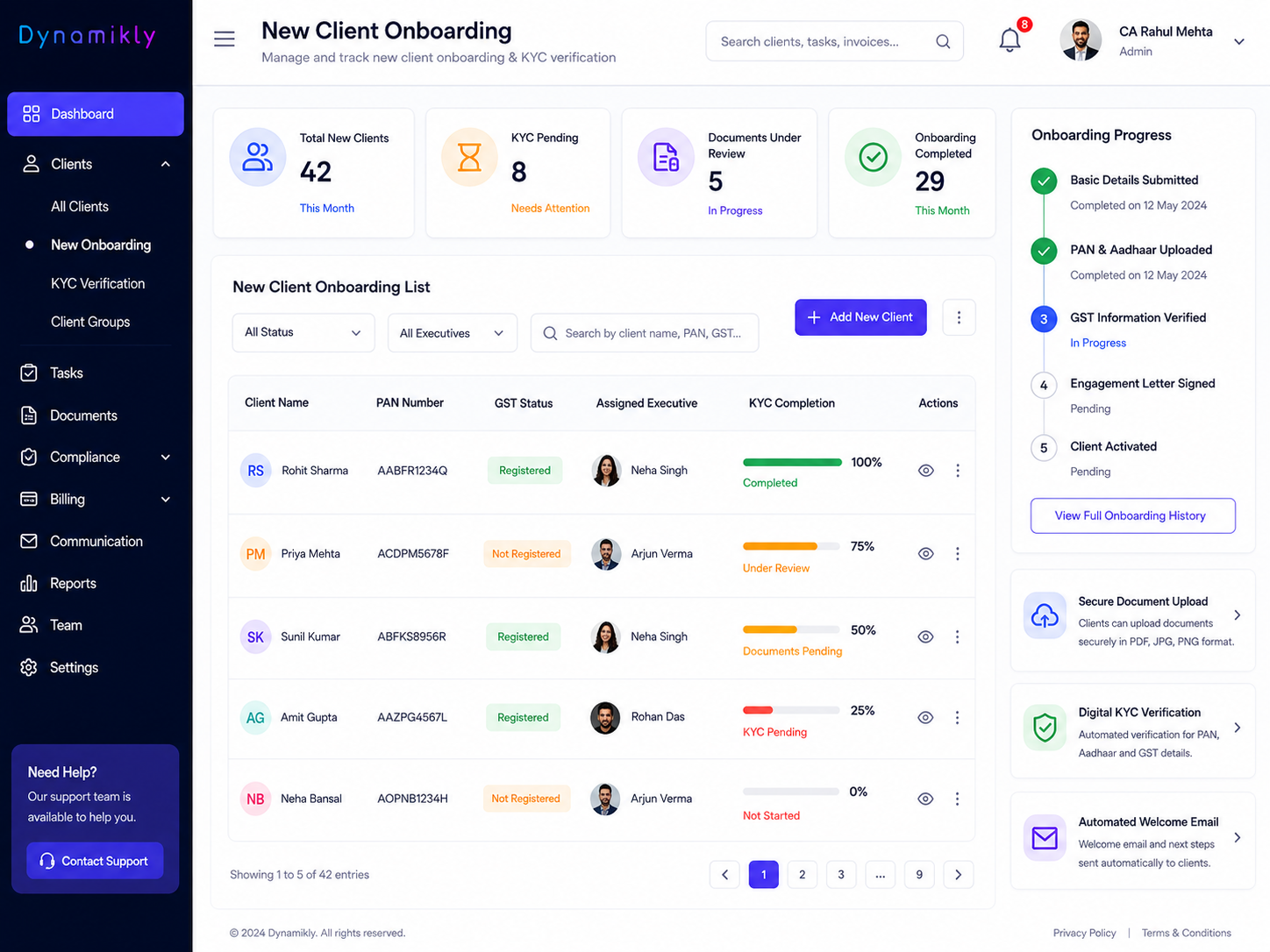Screen dimensions: 1270x952
Task: Click the Documents Under Review file icon
Action: 666,157
